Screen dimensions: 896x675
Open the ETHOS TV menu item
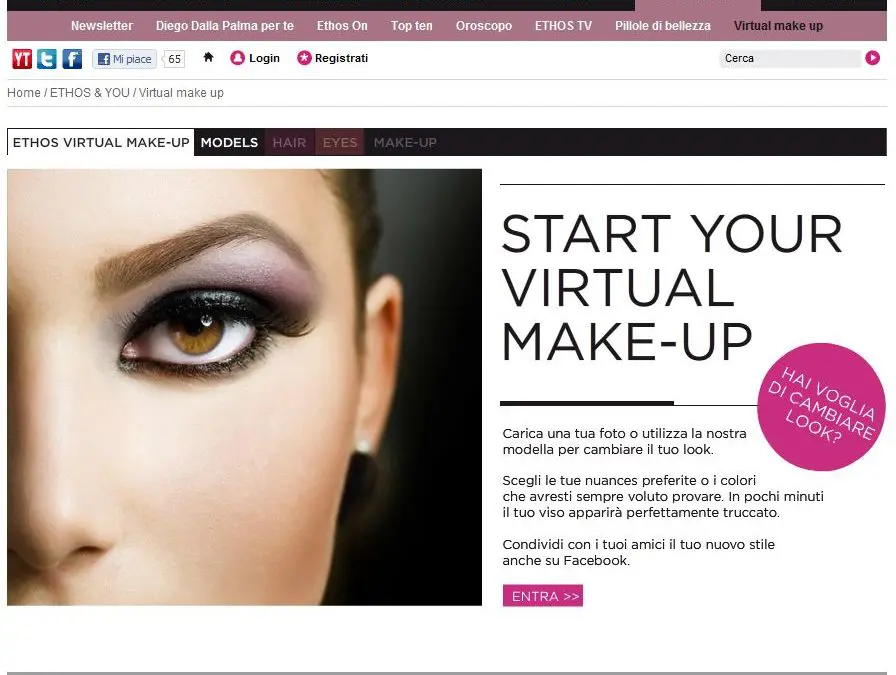tap(563, 26)
